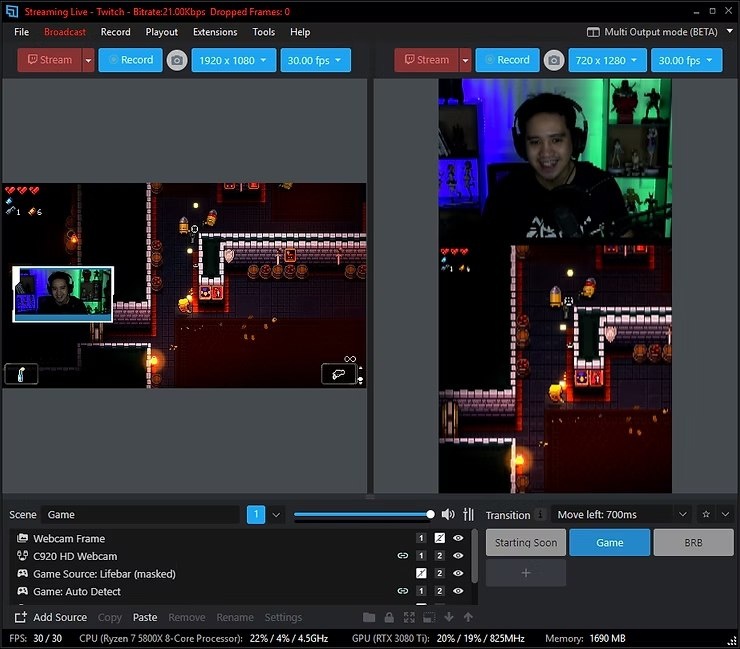This screenshot has height=649, width=740.
Task: Toggle output 2 for Game: Auto Detect
Action: [439, 591]
